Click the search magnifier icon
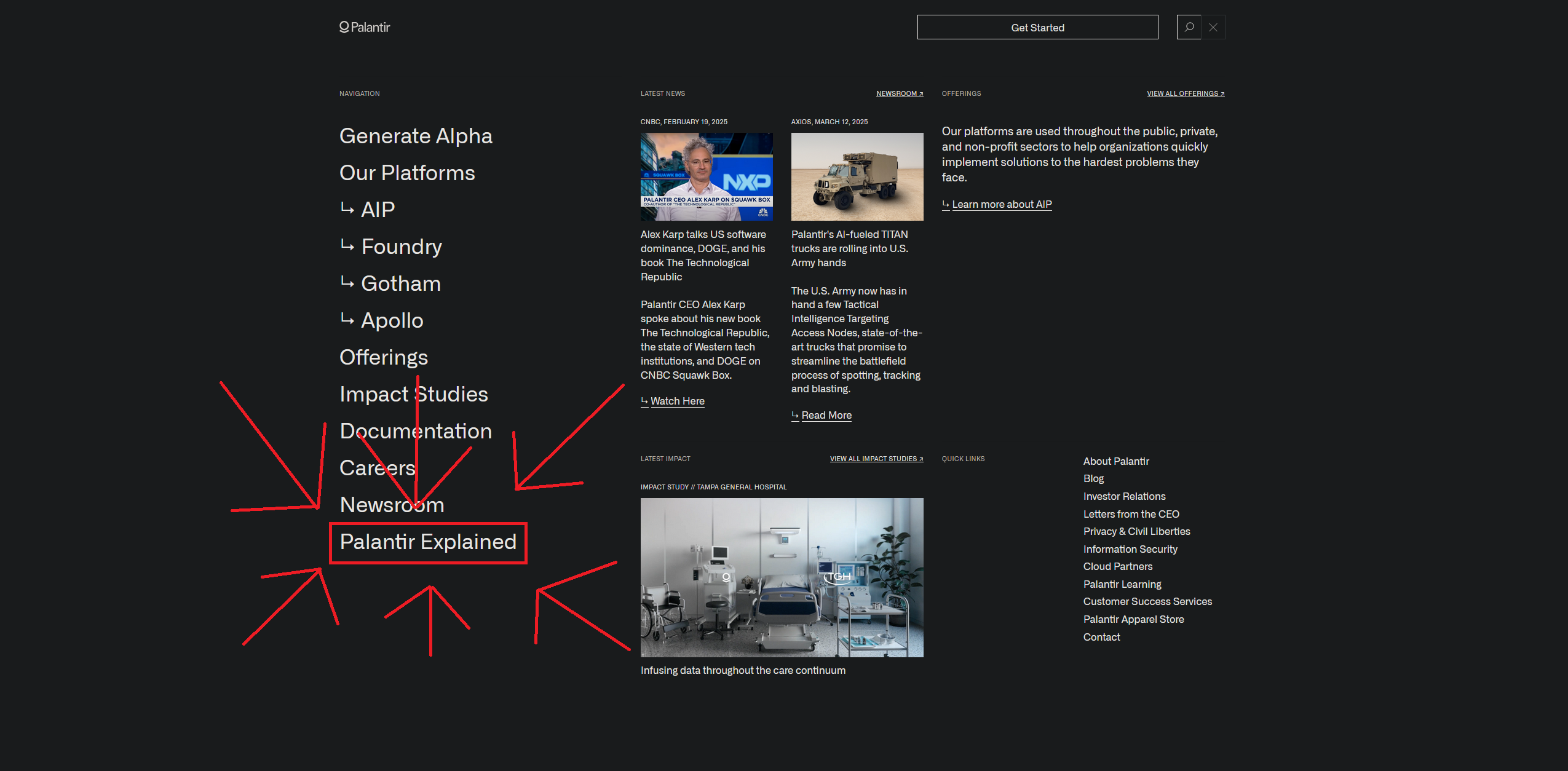The image size is (1568, 771). pos(1189,27)
